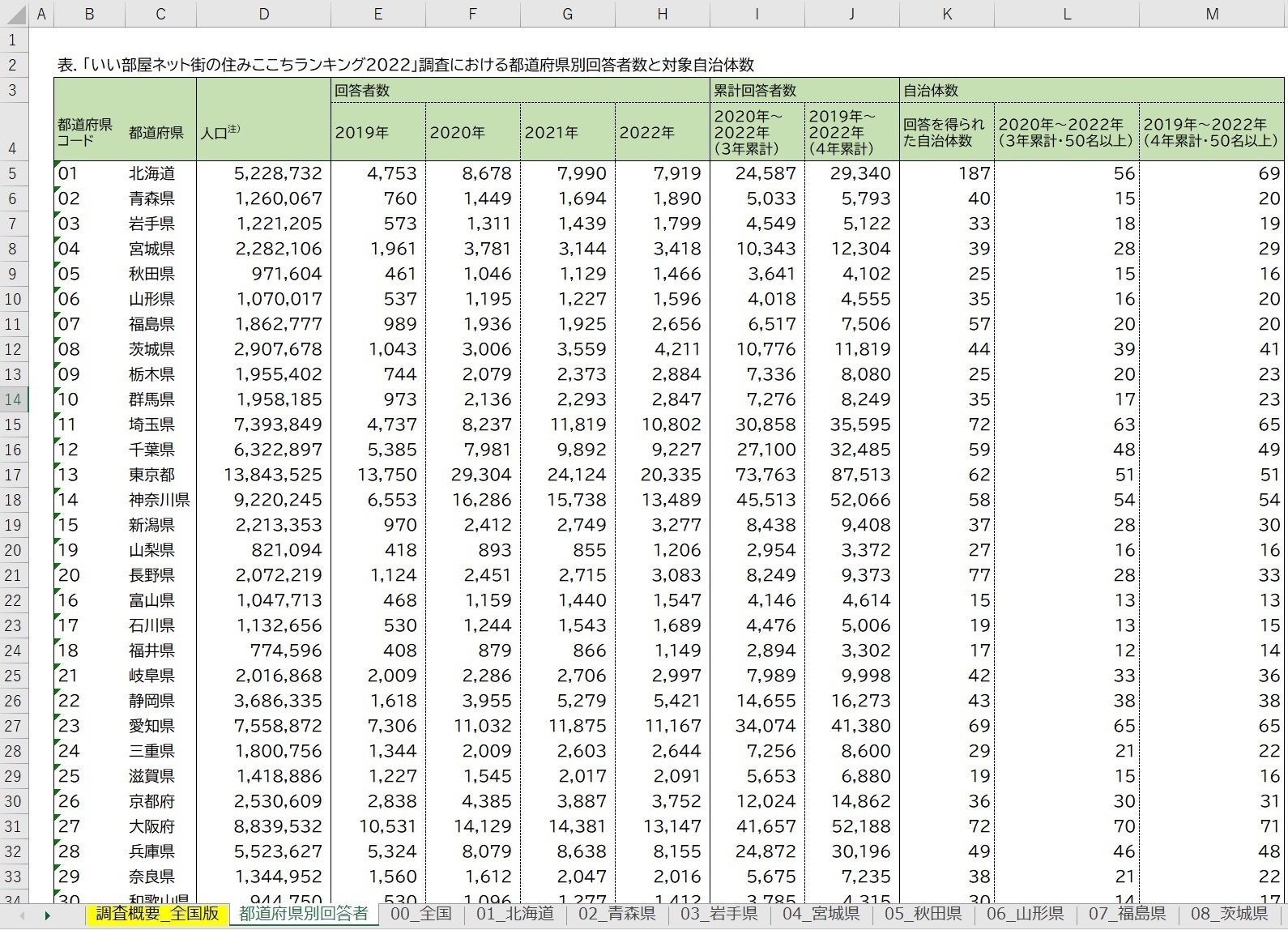Screen dimensions: 1288x930
Task: Open the 調査概要_全国版 sheet tab
Action: tap(157, 914)
